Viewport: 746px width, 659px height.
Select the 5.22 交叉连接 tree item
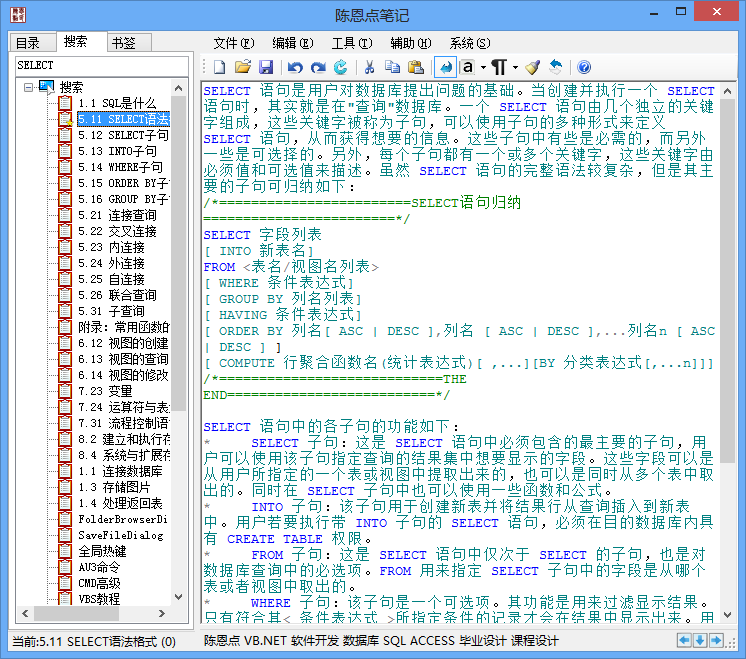[117, 231]
